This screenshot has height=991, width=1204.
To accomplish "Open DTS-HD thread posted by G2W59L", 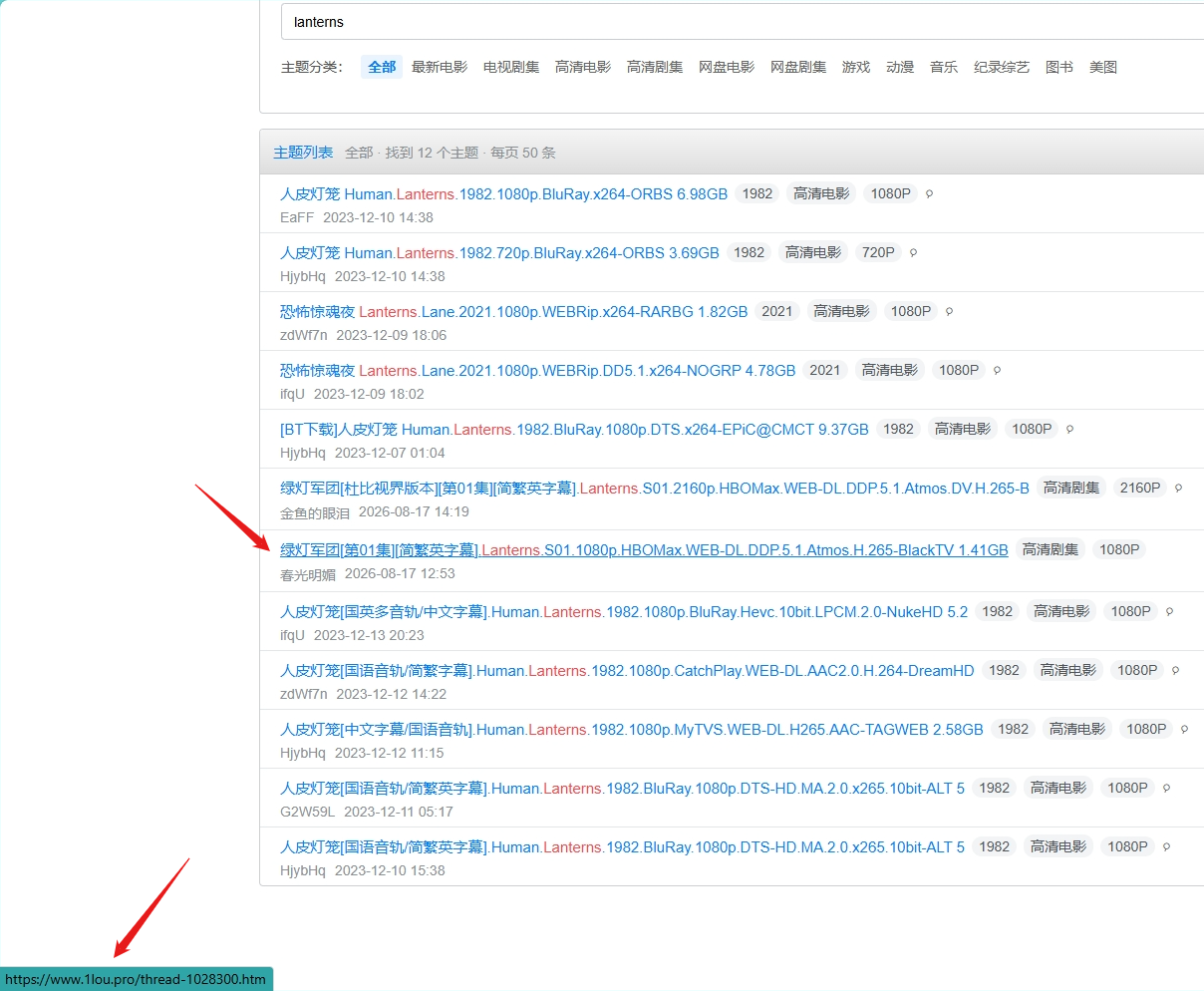I will [622, 789].
